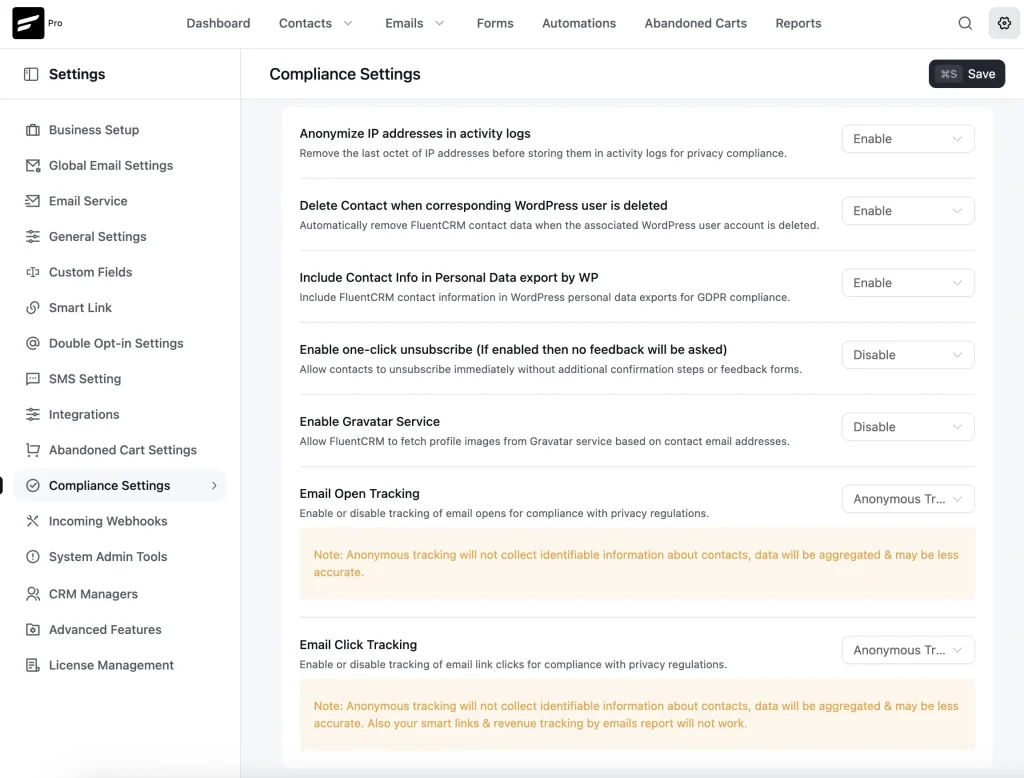
Task: Change Enable Gravatar Service dropdown value
Action: coord(907,427)
